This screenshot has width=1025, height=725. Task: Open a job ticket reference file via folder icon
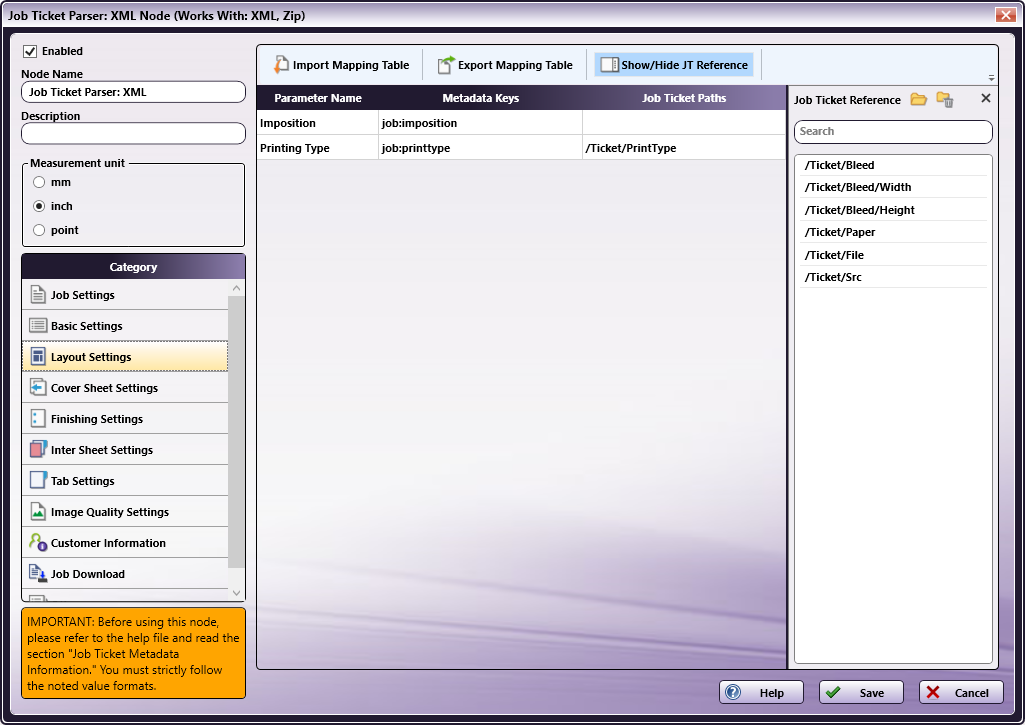point(918,99)
